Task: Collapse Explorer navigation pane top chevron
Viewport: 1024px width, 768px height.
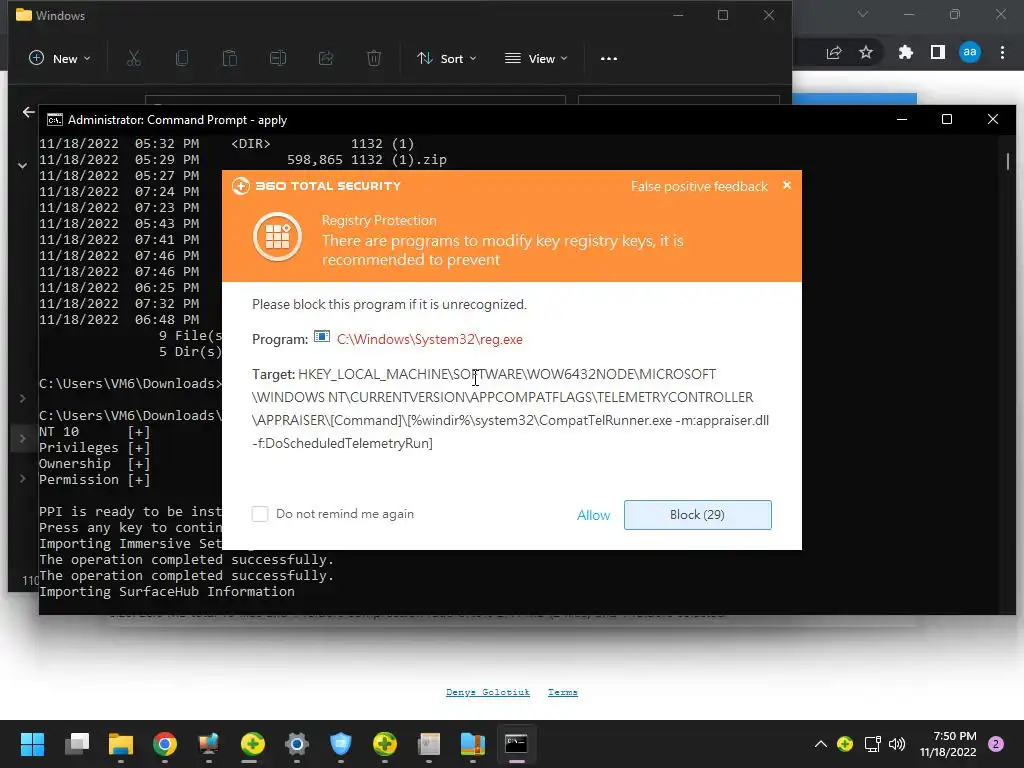Action: [x=22, y=166]
